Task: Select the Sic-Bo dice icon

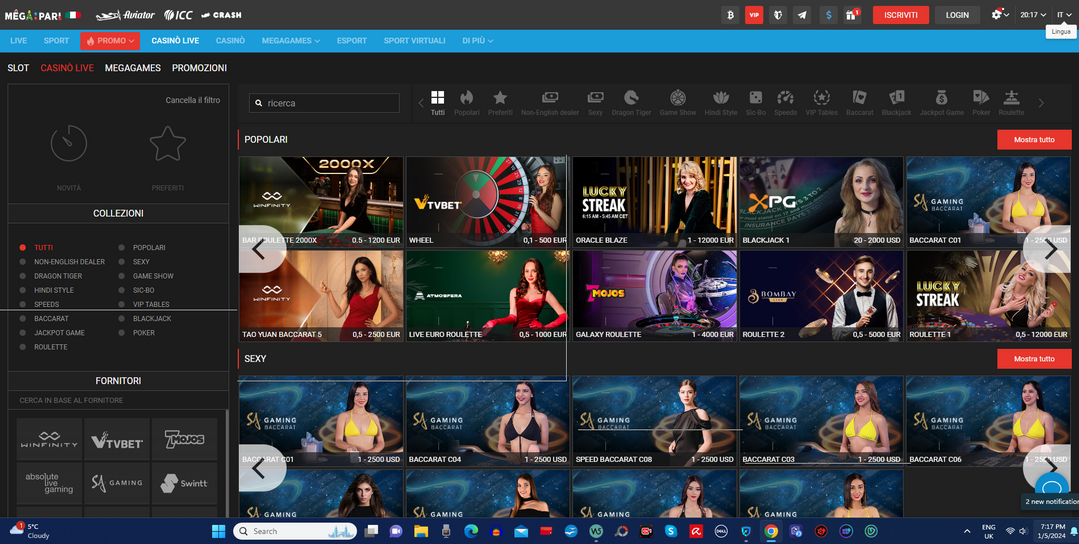Action: click(x=756, y=103)
